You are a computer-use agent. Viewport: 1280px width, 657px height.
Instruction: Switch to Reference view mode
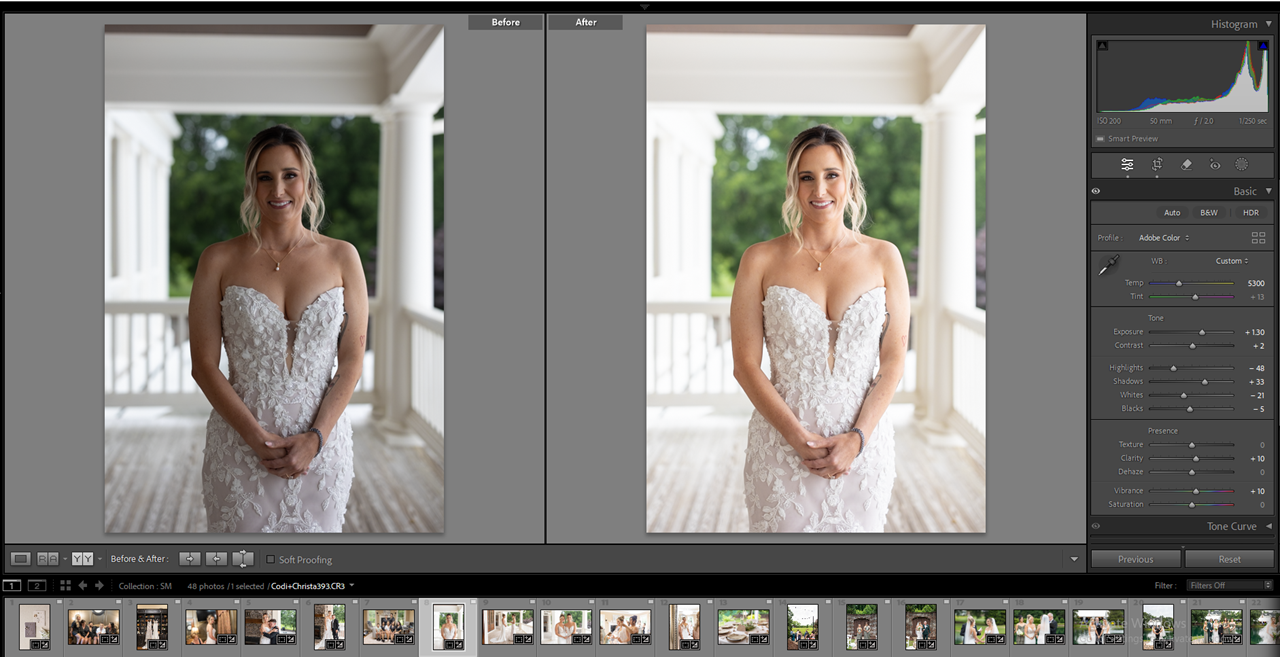47,559
